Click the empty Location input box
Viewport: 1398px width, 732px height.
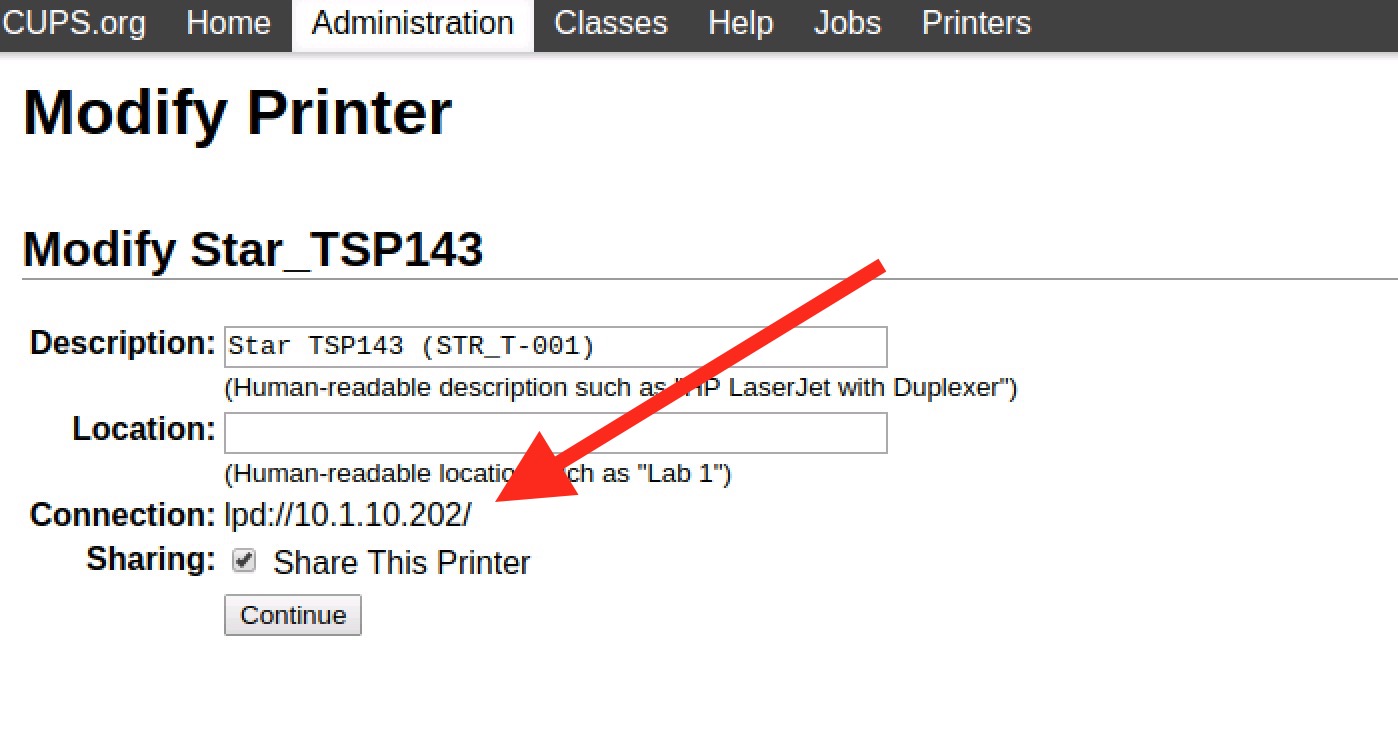(x=555, y=432)
